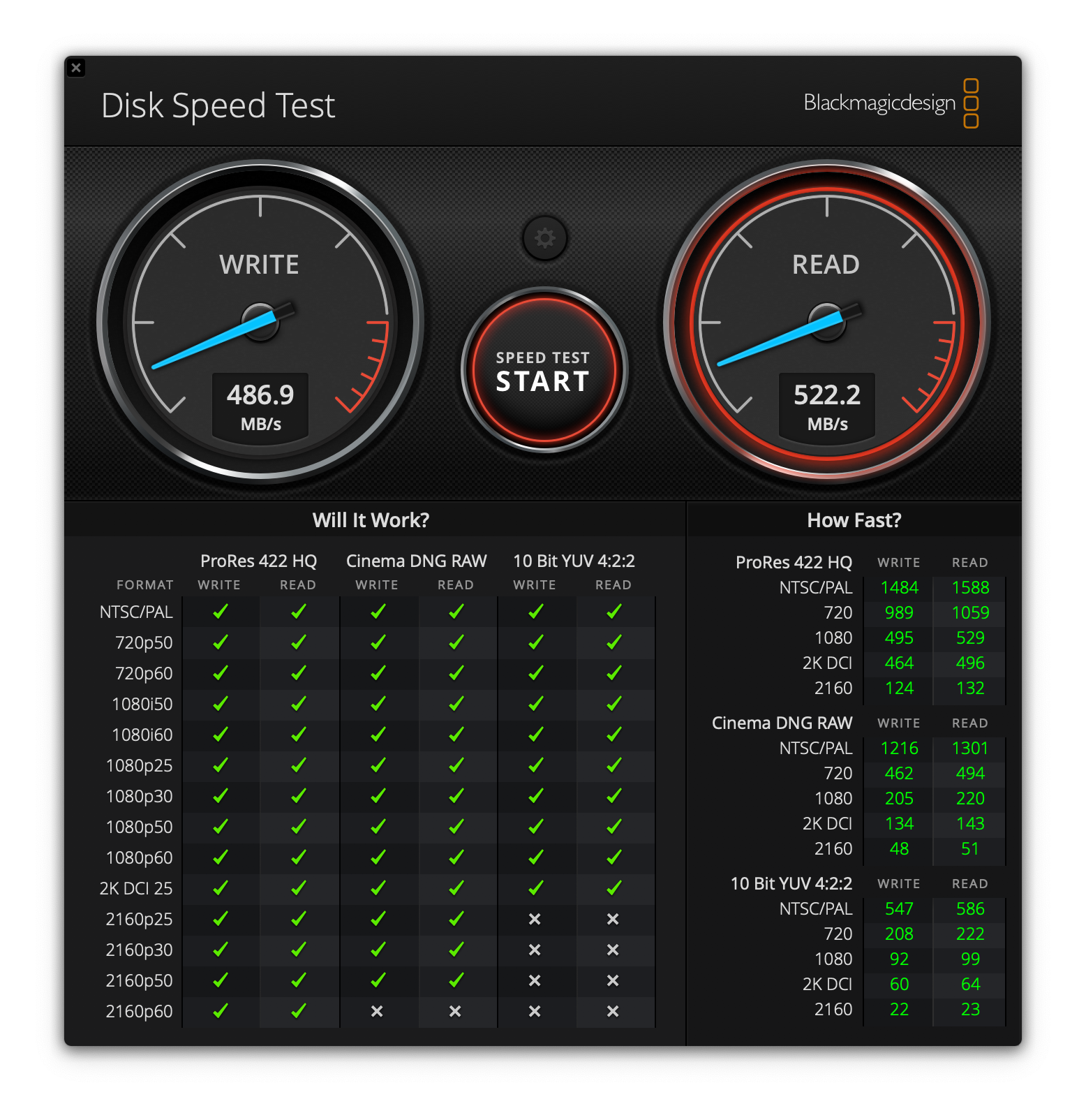Select the 1080p60 format row label
1086x1120 pixels.
(x=139, y=857)
